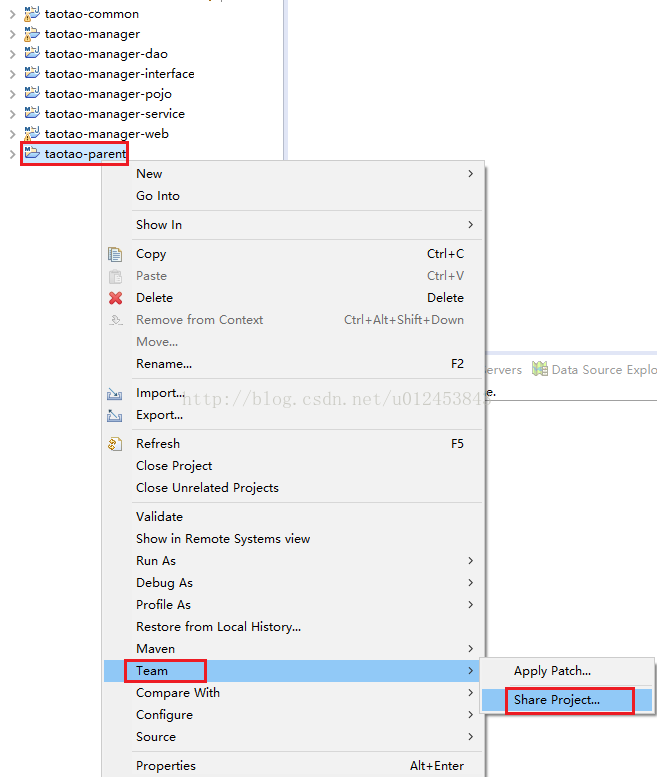Select Validate menu entry
Screen dimensions: 657x777
[x=293, y=516]
